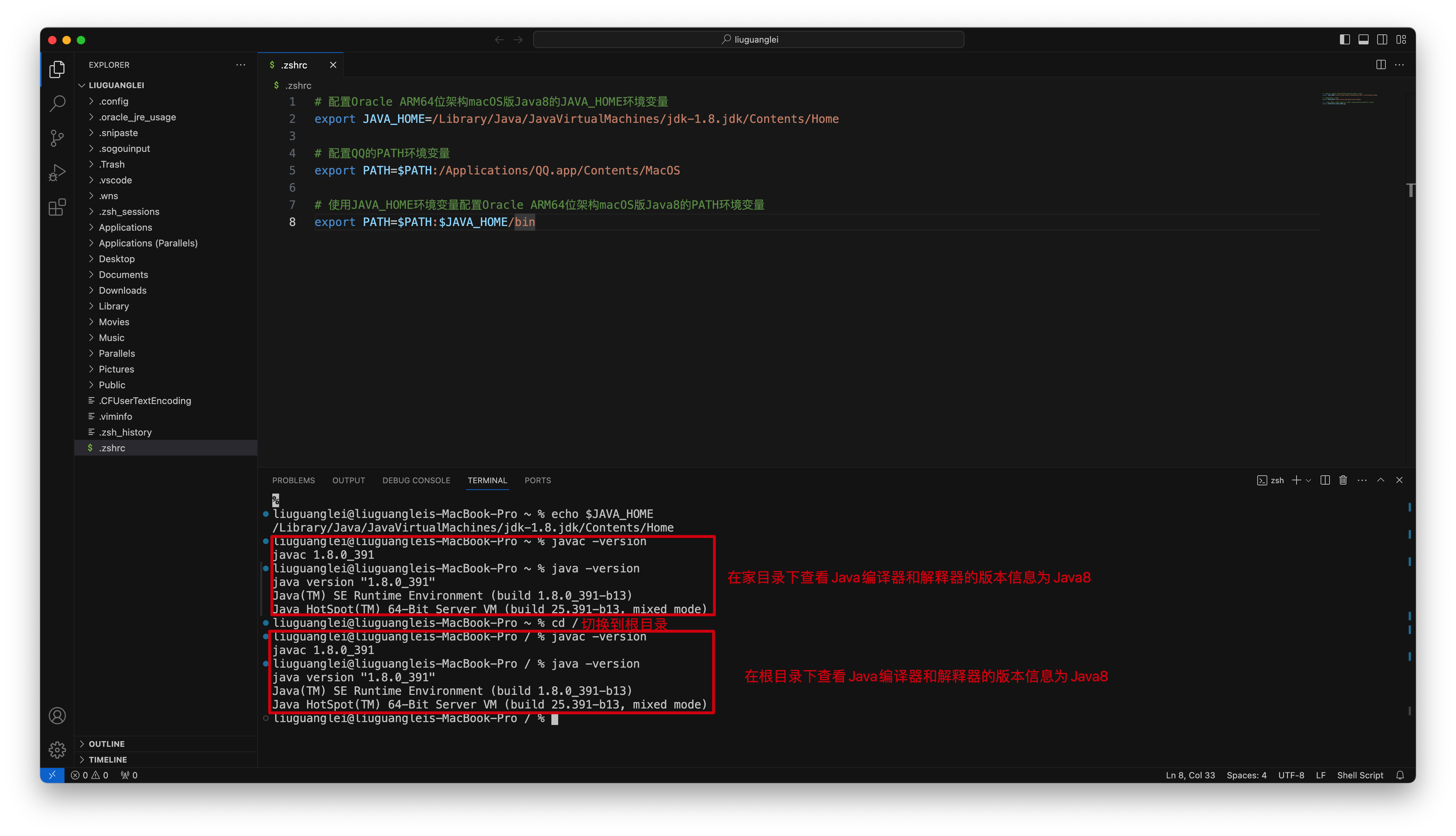Open terminal panel more actions ellipsis

coord(1362,480)
